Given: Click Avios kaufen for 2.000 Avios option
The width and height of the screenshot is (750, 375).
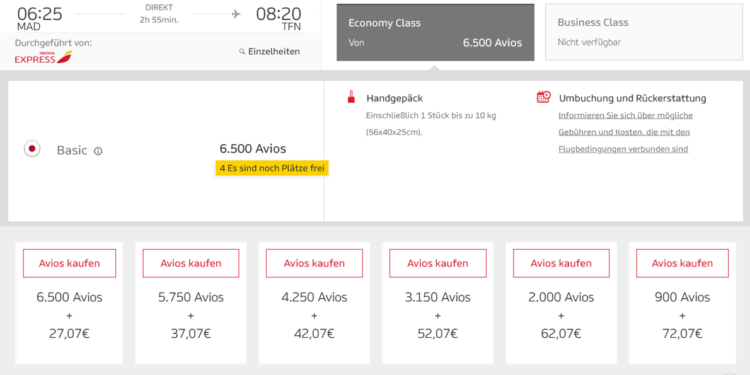Looking at the screenshot, I should tap(561, 263).
